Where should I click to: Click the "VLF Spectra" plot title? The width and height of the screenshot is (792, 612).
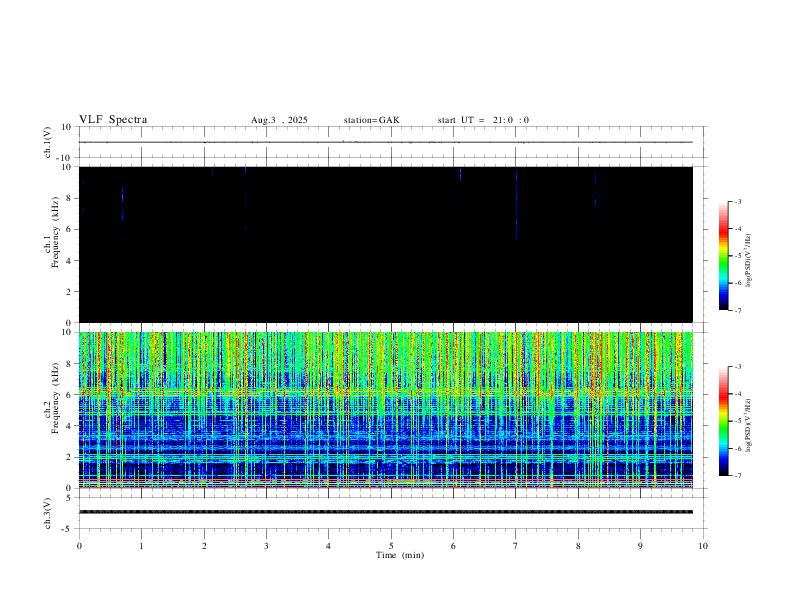(x=113, y=120)
